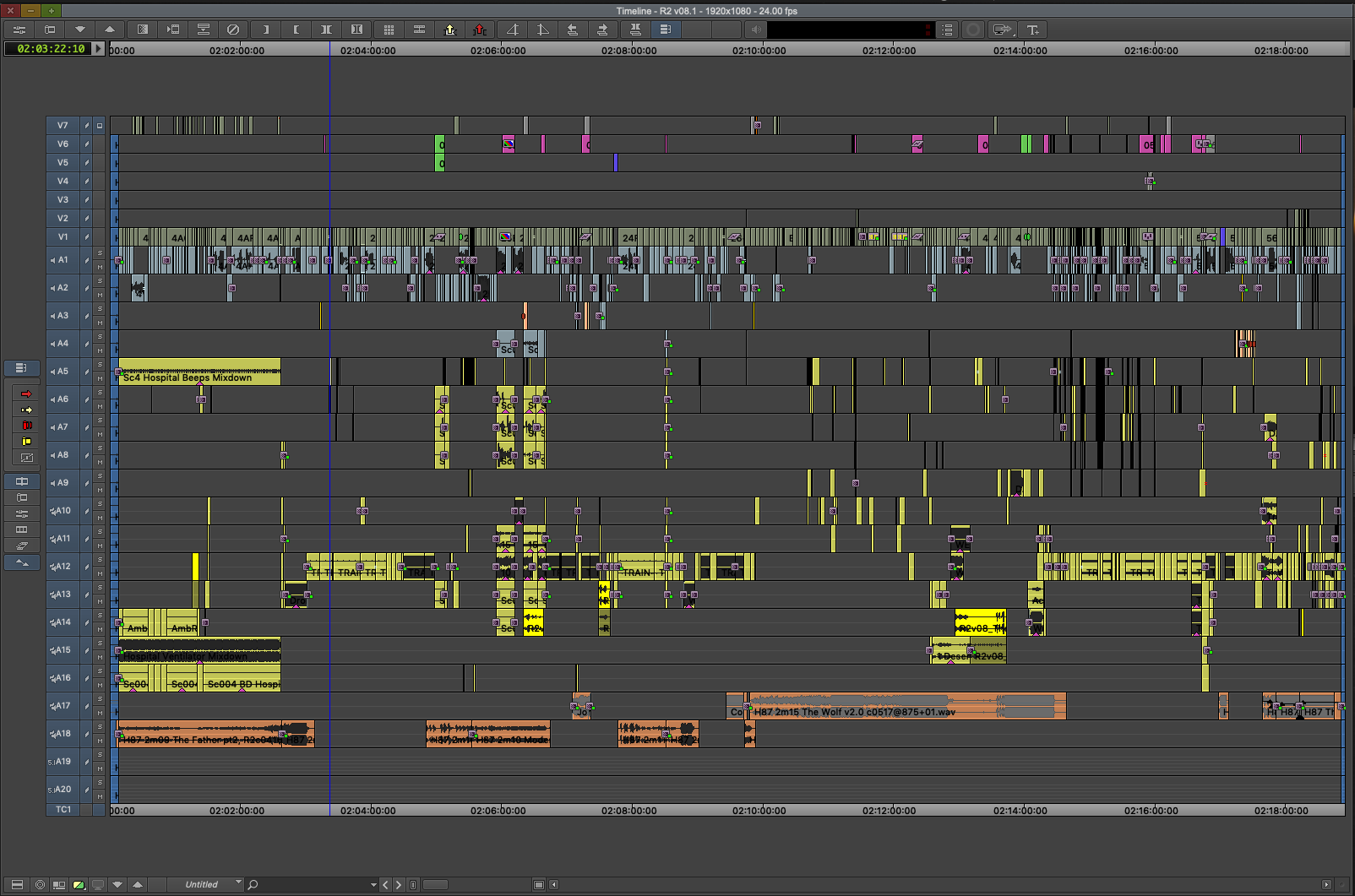Image resolution: width=1355 pixels, height=896 pixels.
Task: Click magnifier search icon in bottom bar
Action: [253, 885]
